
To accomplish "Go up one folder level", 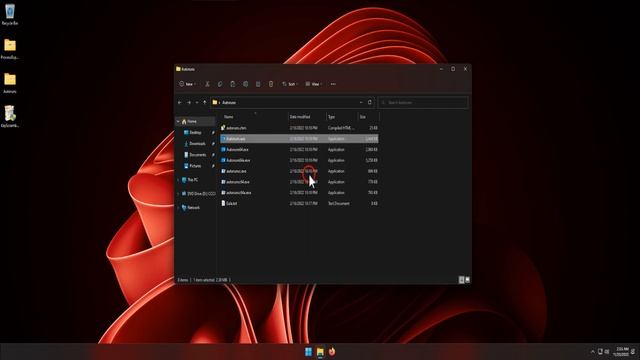I will point(204,102).
